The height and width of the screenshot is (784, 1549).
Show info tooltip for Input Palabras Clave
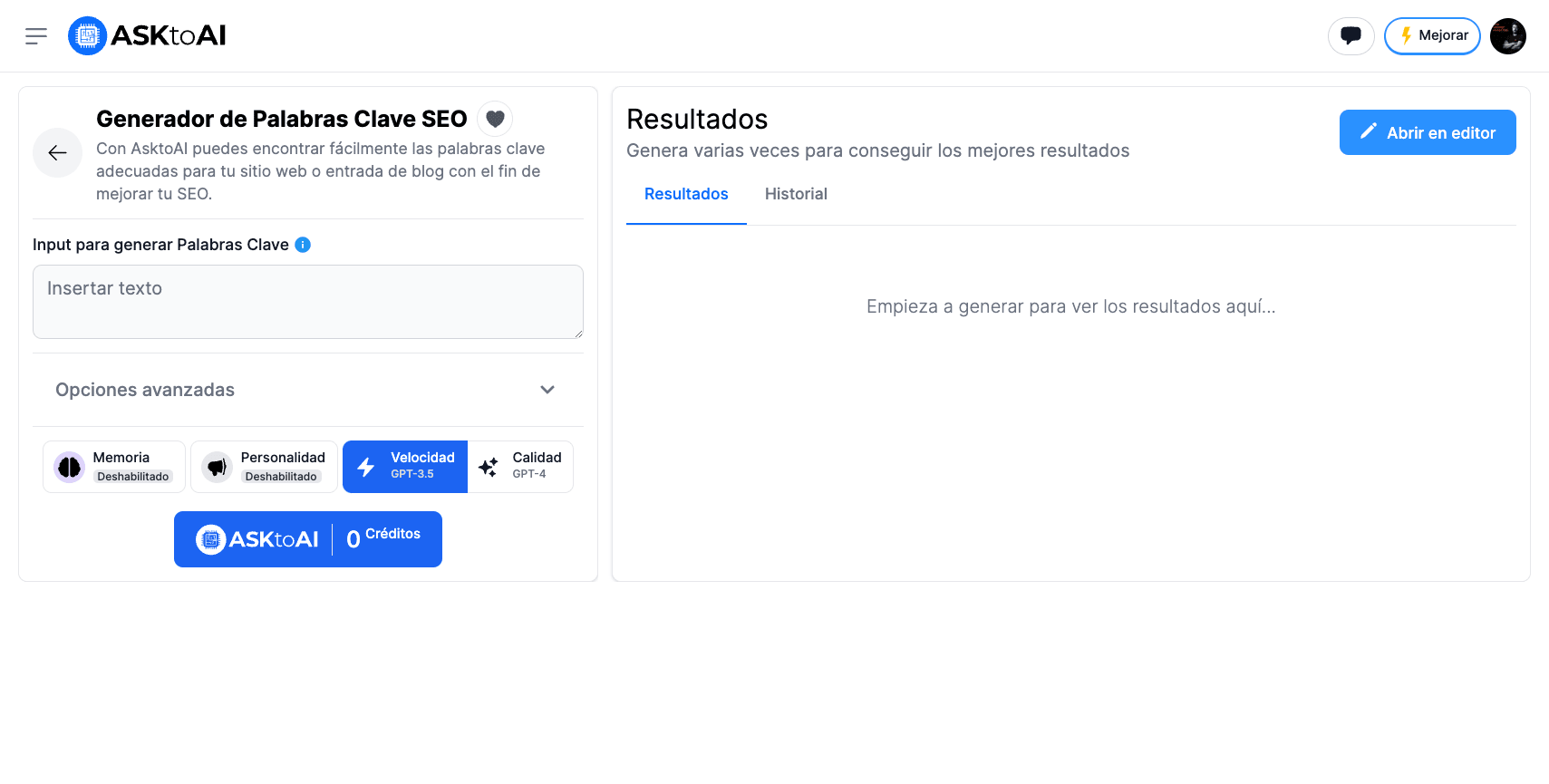[303, 245]
